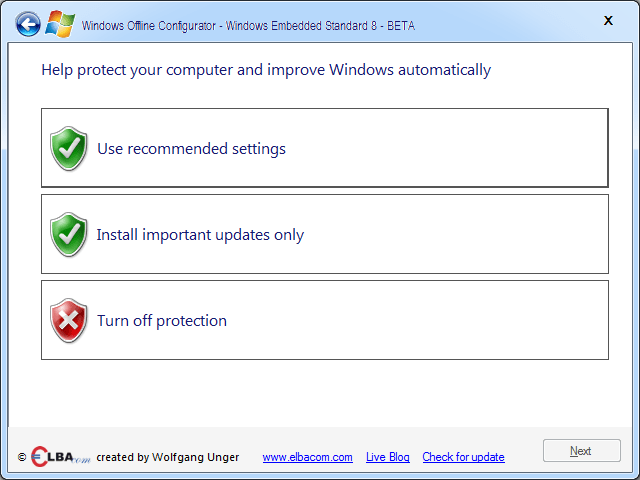Click the Check for update link

464,457
